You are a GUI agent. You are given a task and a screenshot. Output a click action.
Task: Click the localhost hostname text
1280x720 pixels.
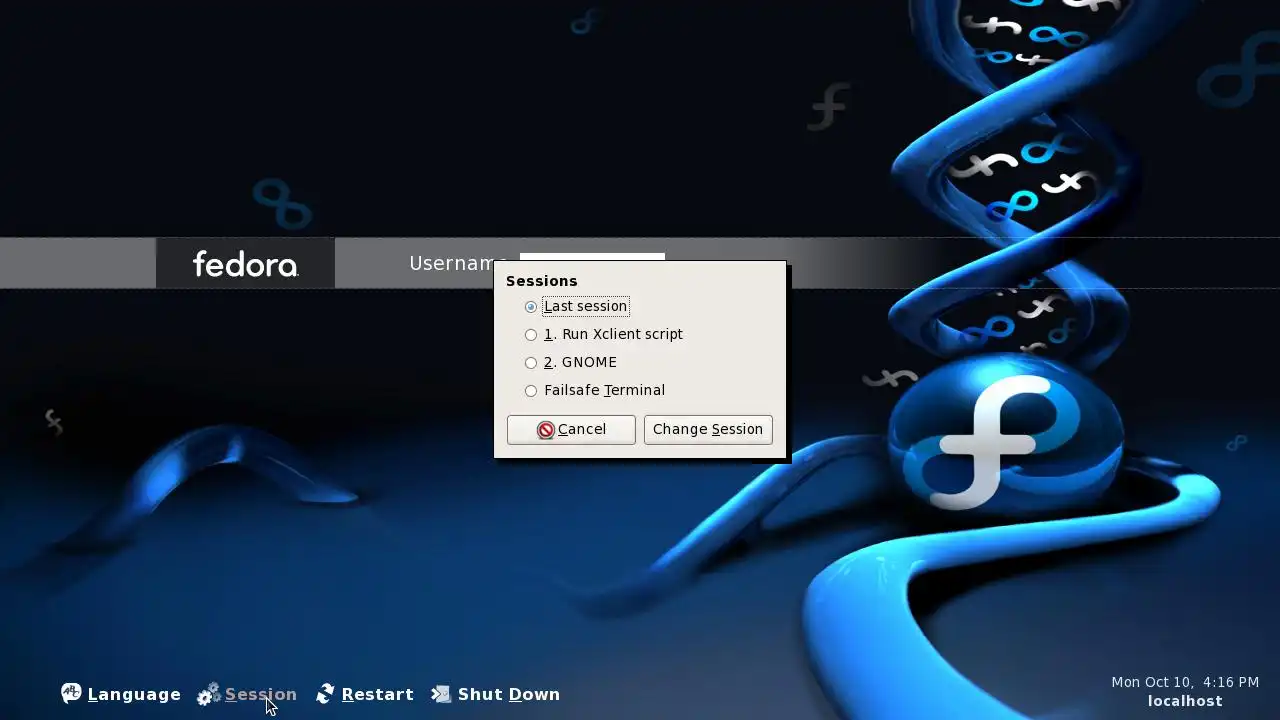tap(1185, 701)
